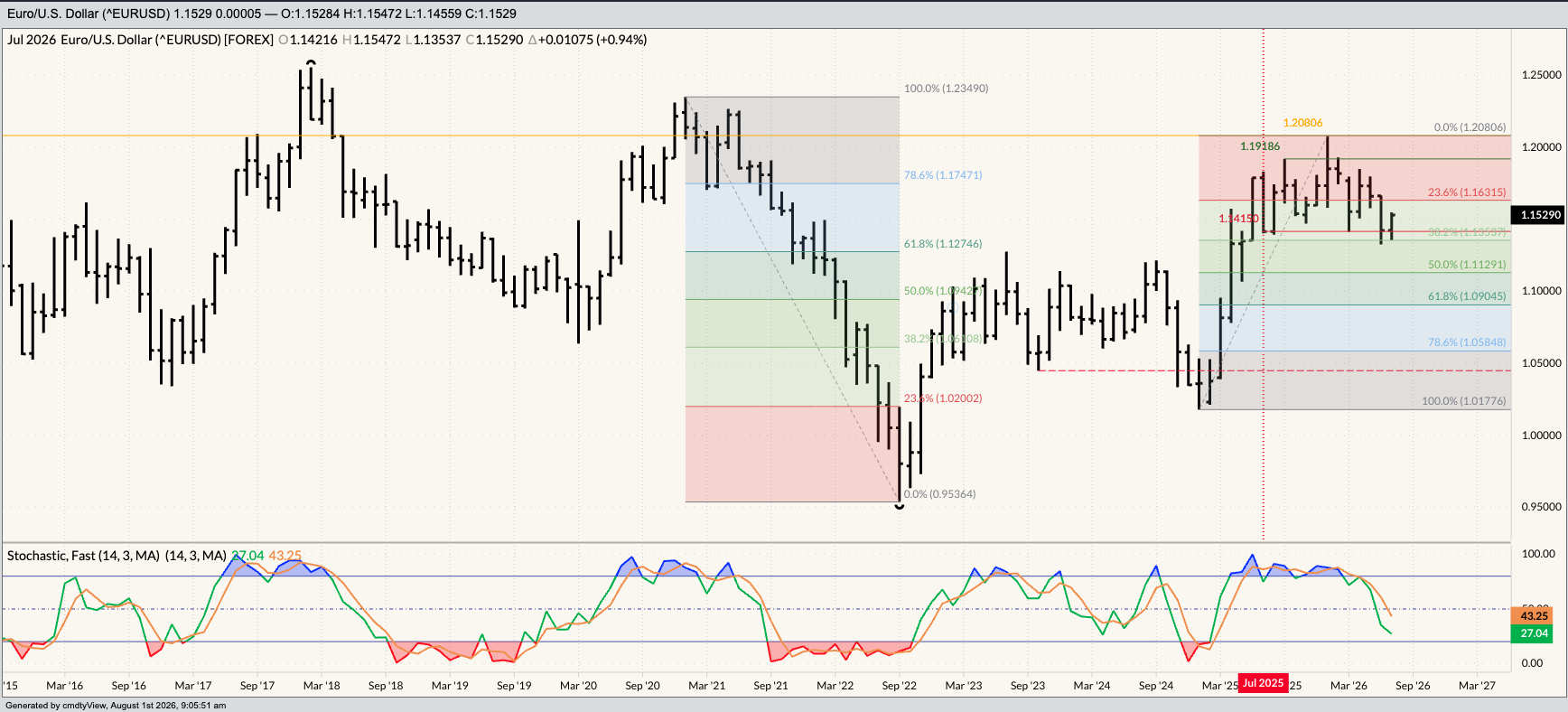
Task: Select the "Sep '18" time axis label
Action: click(386, 686)
